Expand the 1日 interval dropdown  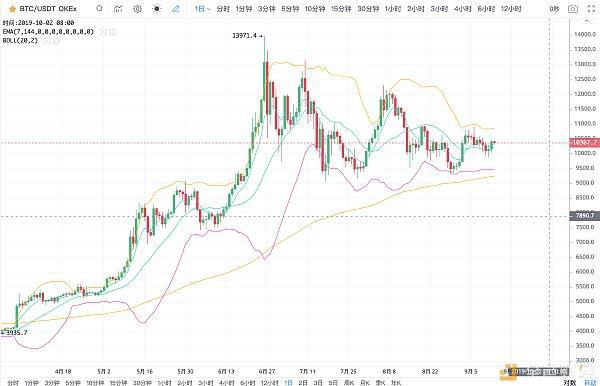(x=202, y=8)
